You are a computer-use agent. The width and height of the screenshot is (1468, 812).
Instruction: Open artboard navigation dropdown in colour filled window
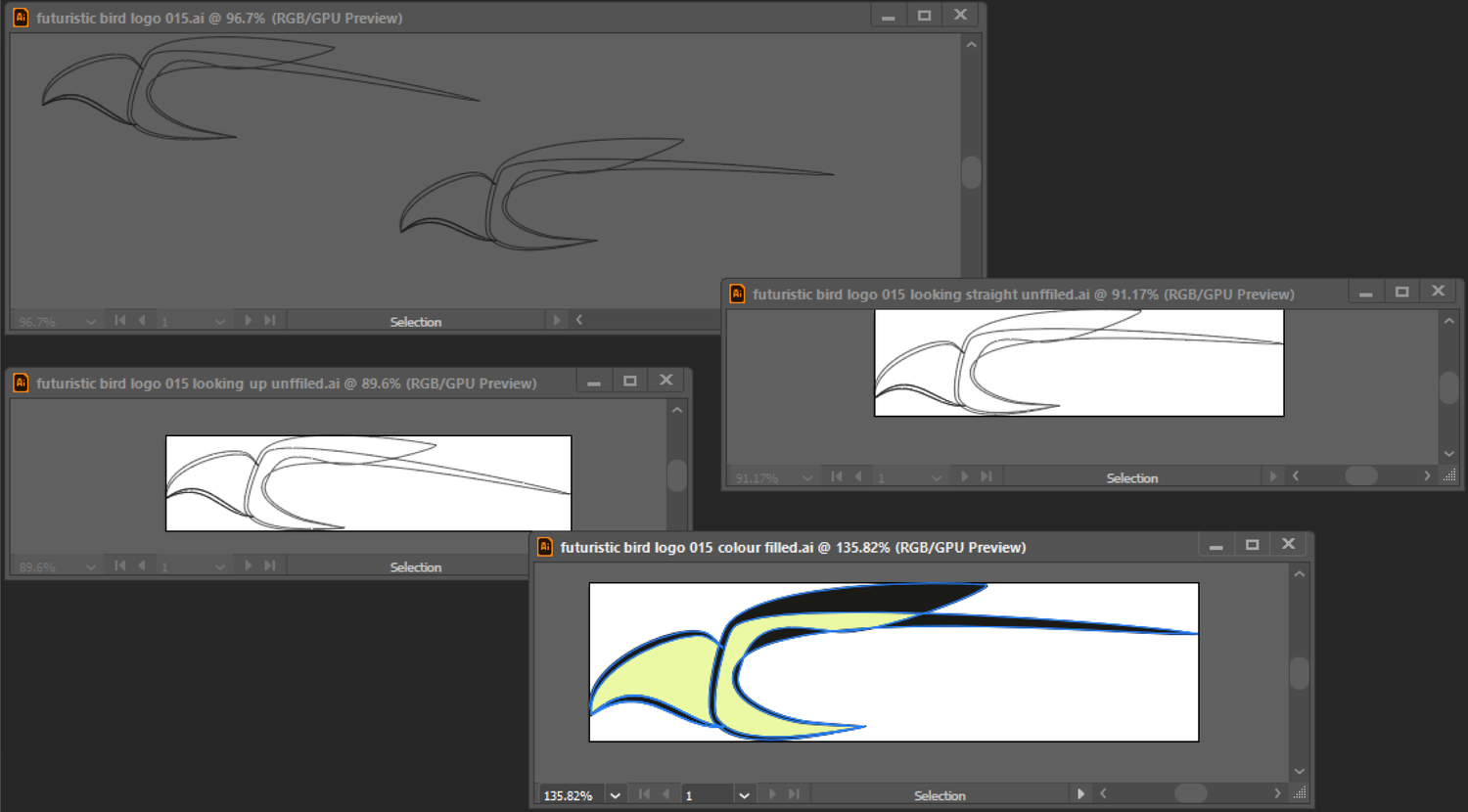click(744, 795)
